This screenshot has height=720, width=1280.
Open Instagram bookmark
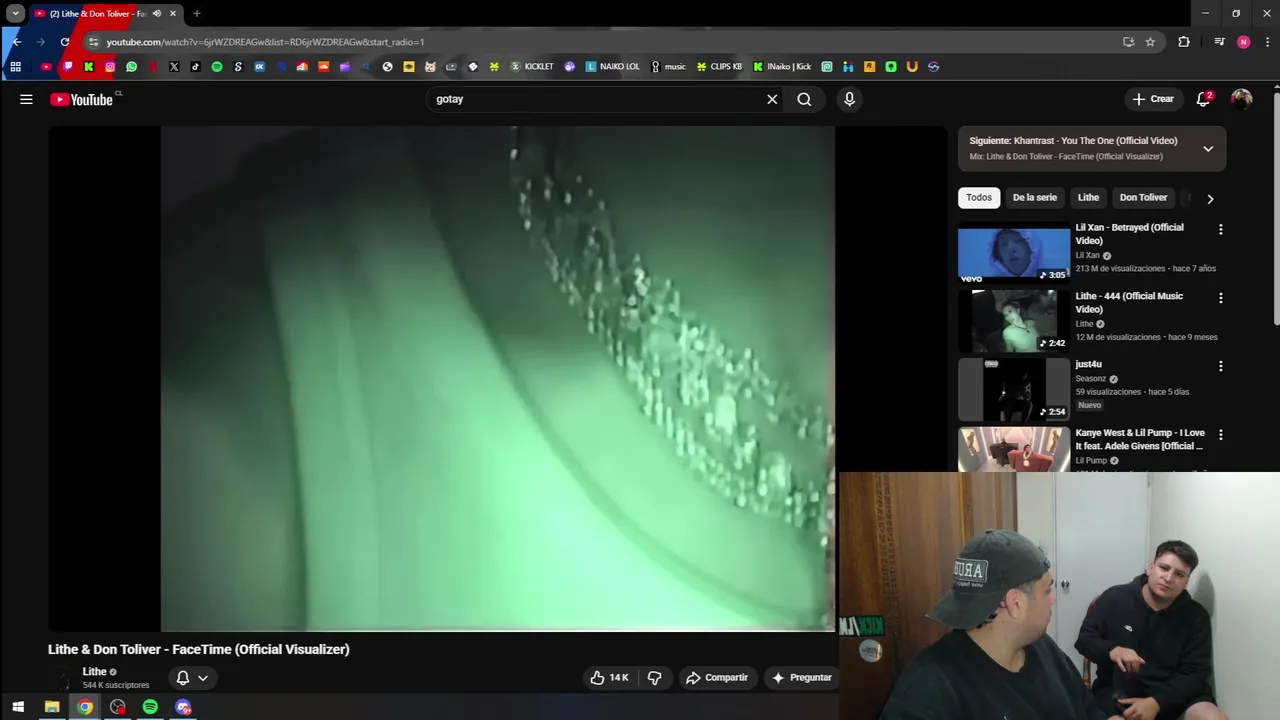110,67
